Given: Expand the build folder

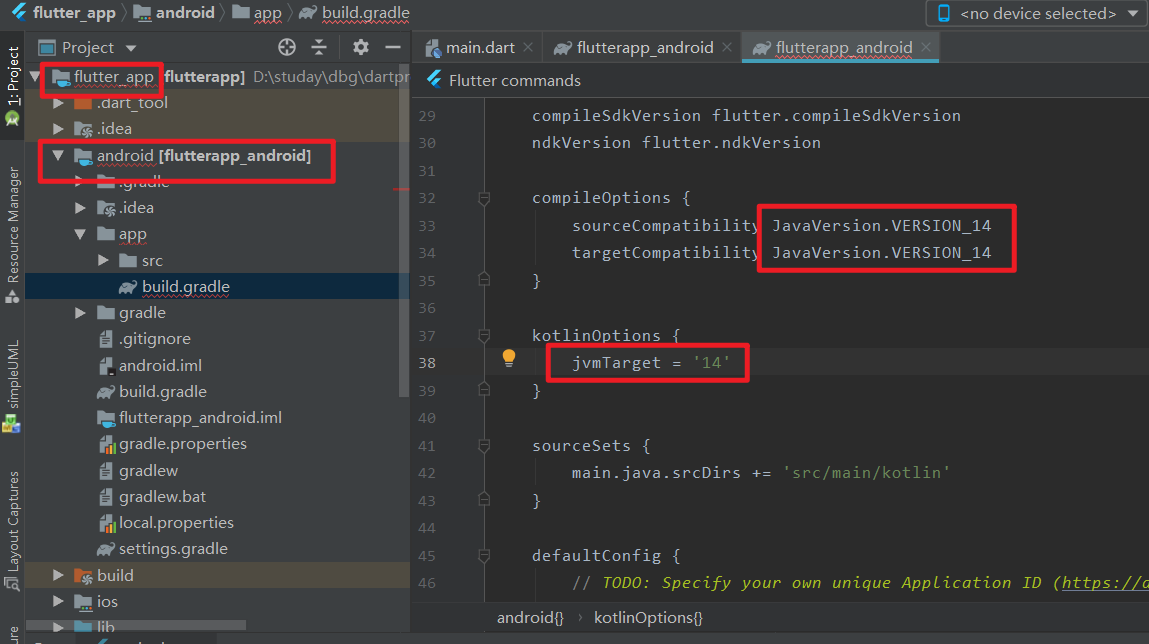Looking at the screenshot, I should coord(58,575).
